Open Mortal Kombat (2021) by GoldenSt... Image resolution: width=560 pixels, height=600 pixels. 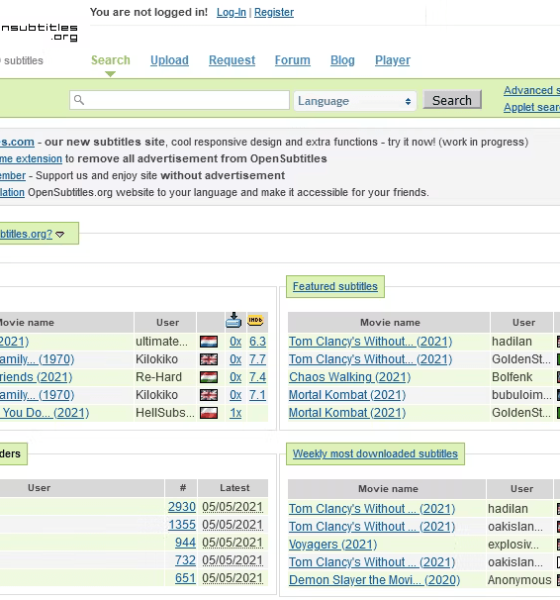pyautogui.click(x=347, y=412)
